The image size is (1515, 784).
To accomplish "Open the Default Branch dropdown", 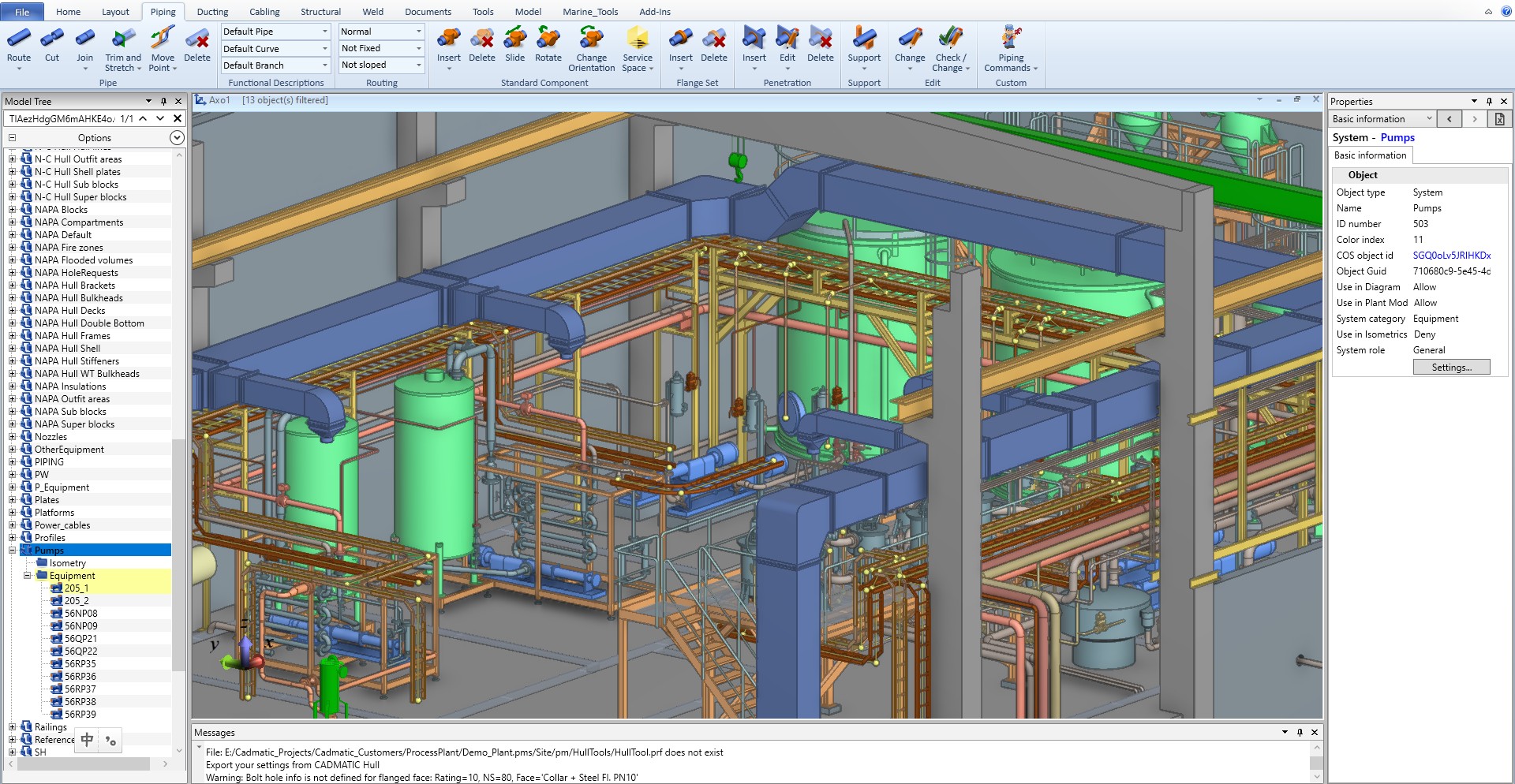I will pyautogui.click(x=325, y=65).
